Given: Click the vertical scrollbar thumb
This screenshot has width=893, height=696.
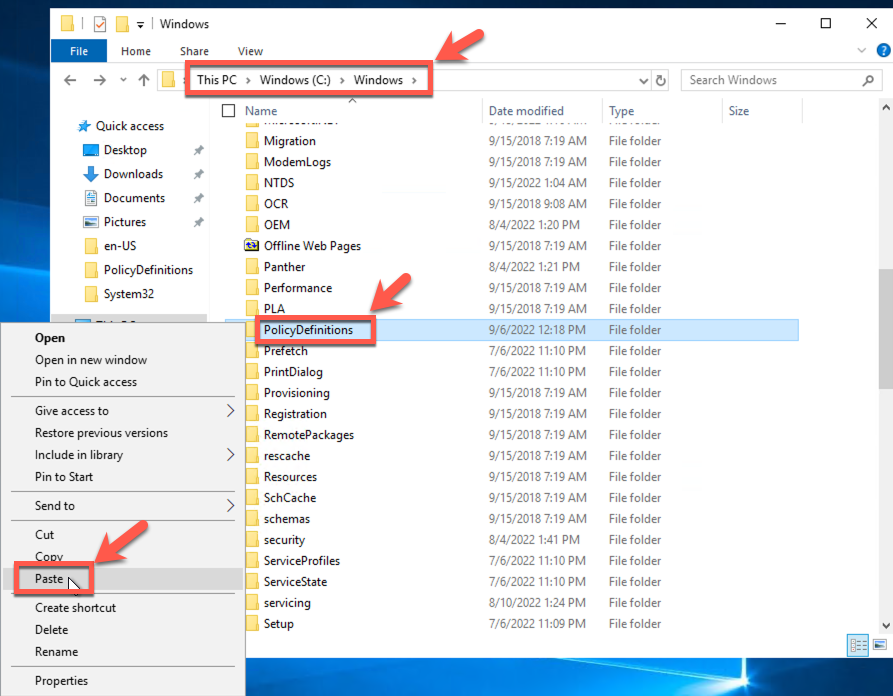Looking at the screenshot, I should point(885,330).
